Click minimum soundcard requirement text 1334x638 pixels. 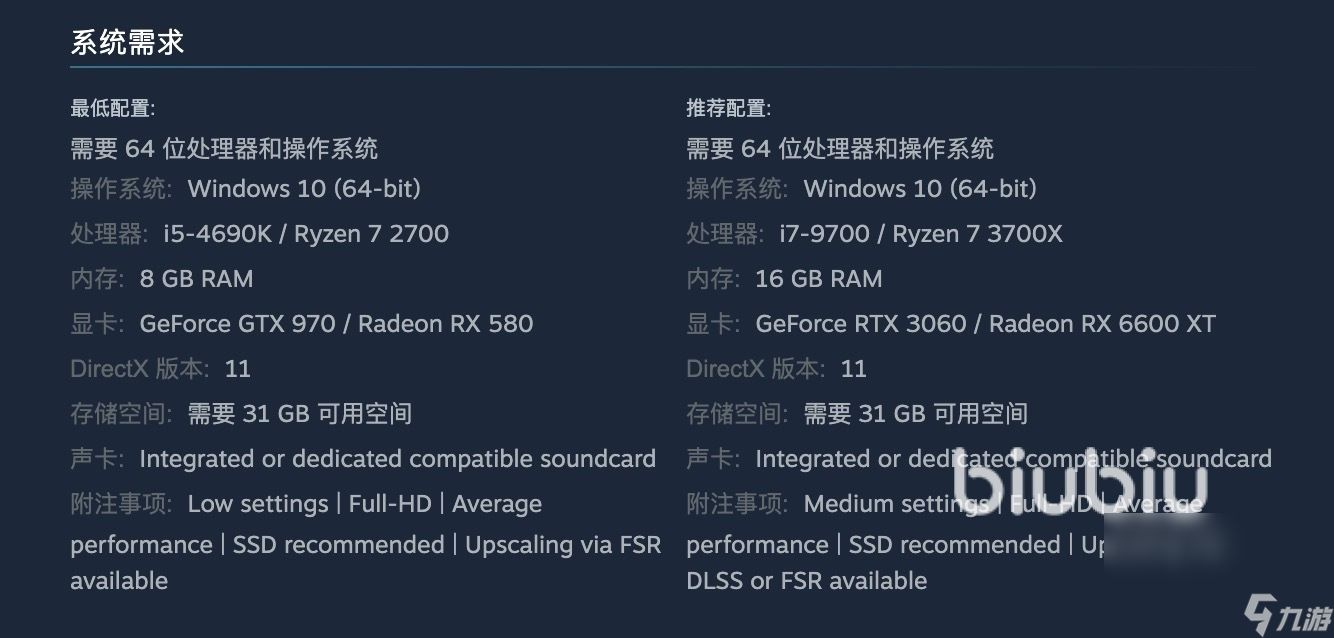click(398, 459)
